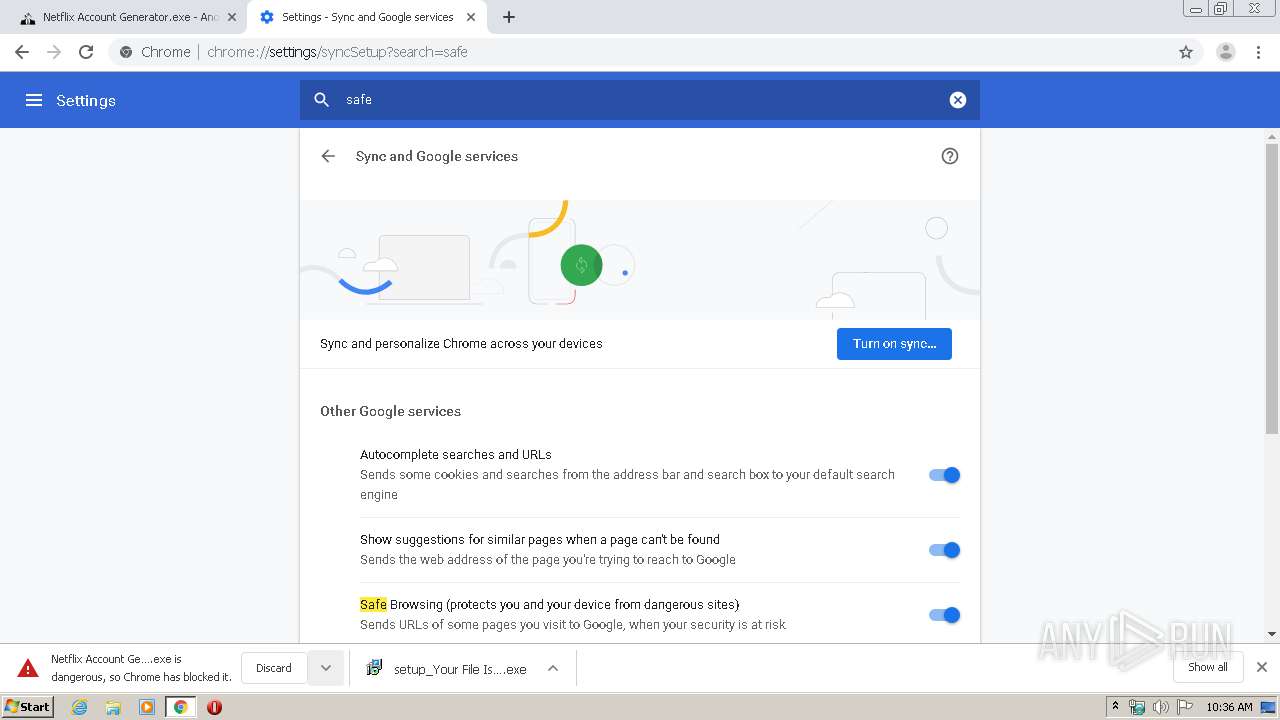Image resolution: width=1280 pixels, height=720 pixels.
Task: Open the media player taskbar icon
Action: pyautogui.click(x=147, y=707)
